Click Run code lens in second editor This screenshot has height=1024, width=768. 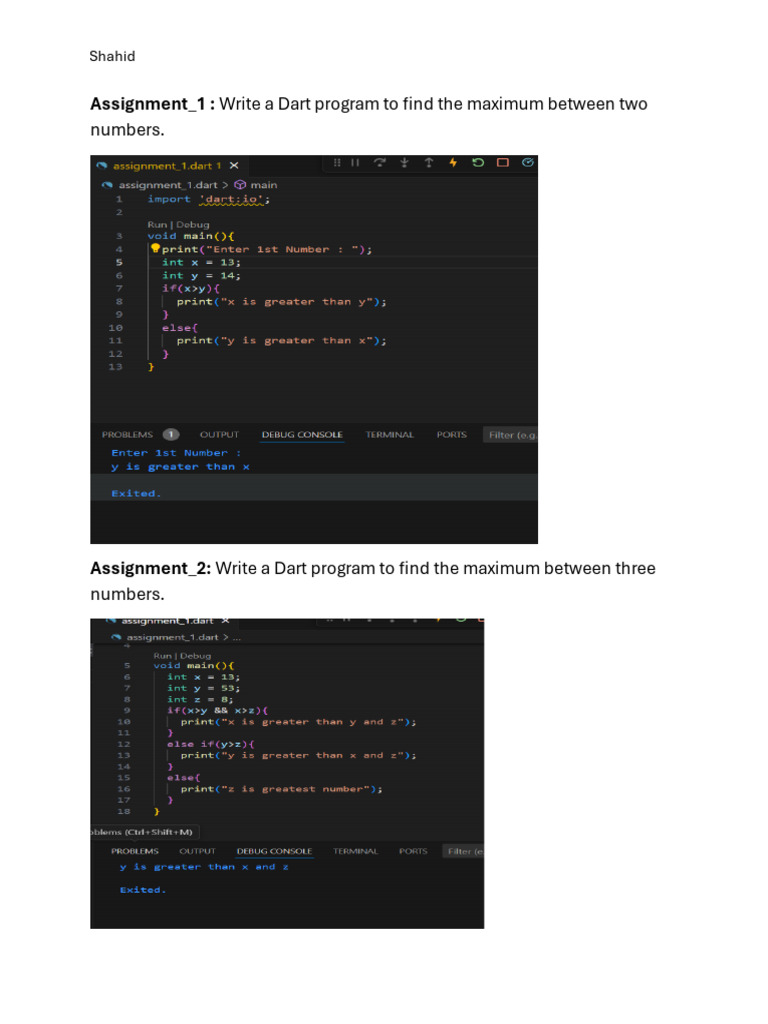162,656
